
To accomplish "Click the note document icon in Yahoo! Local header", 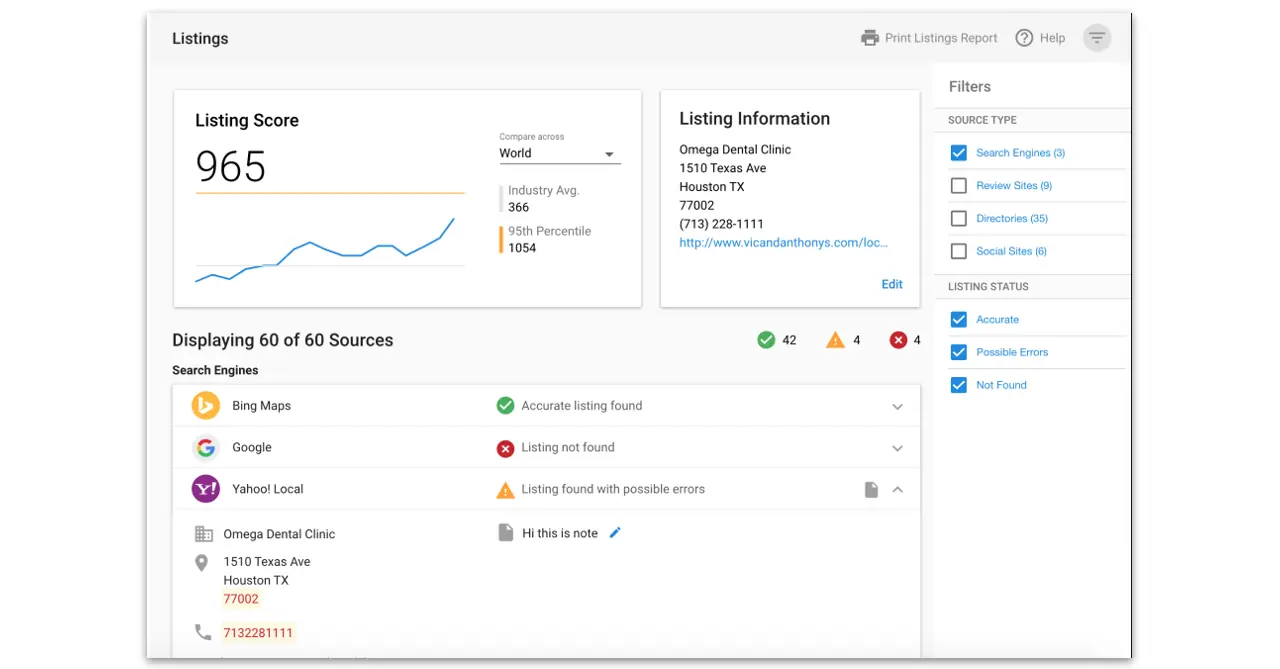I will pyautogui.click(x=871, y=490).
